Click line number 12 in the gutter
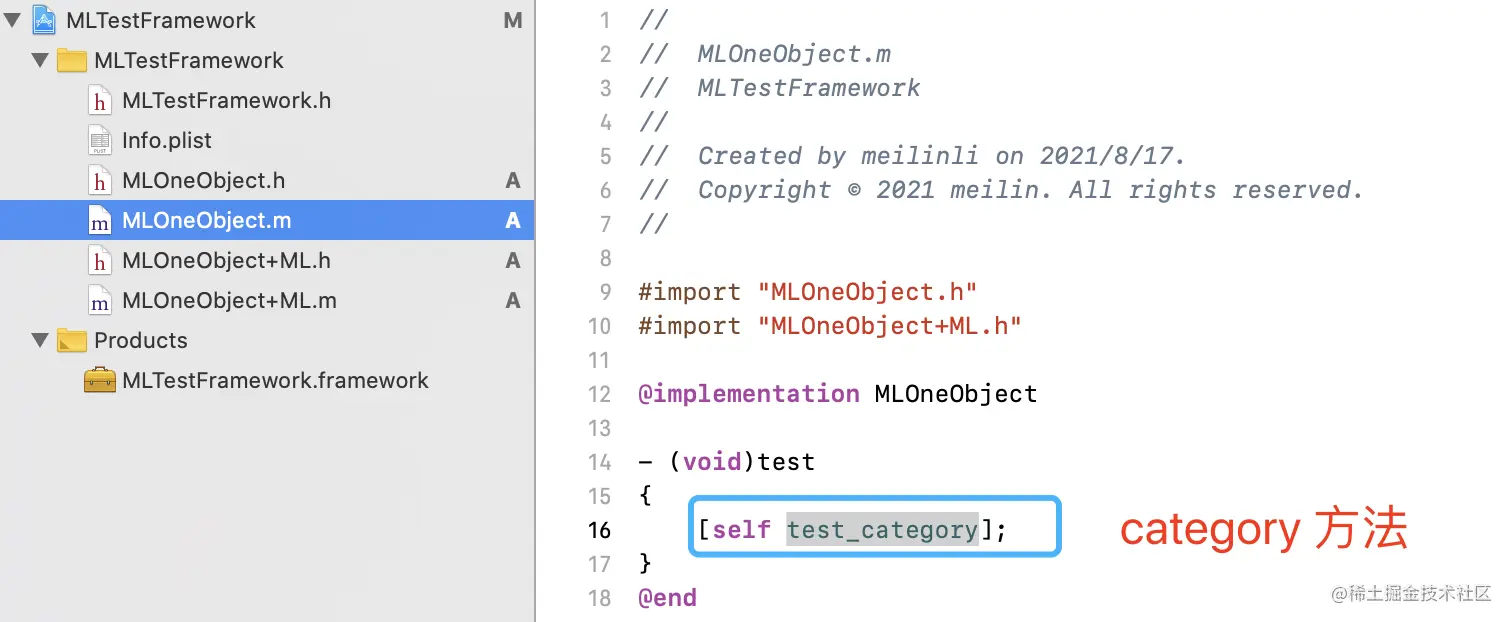 599,393
